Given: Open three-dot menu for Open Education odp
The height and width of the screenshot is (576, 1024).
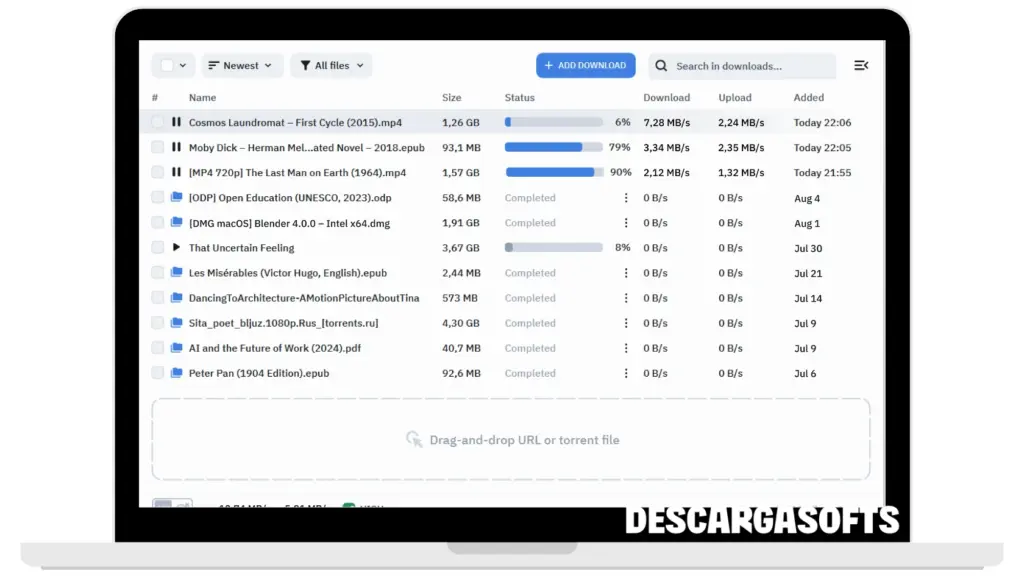Looking at the screenshot, I should tap(626, 198).
